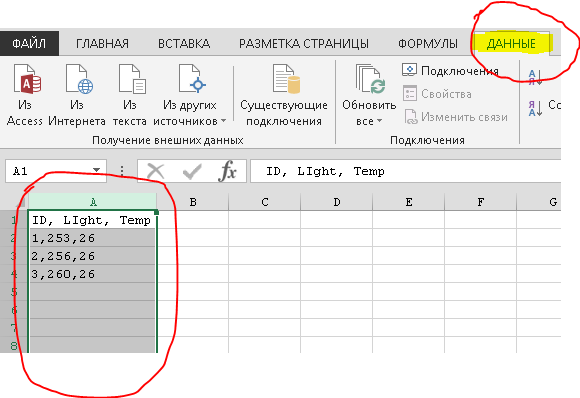Switch to the ВСТАВКА tab

pyautogui.click(x=184, y=43)
